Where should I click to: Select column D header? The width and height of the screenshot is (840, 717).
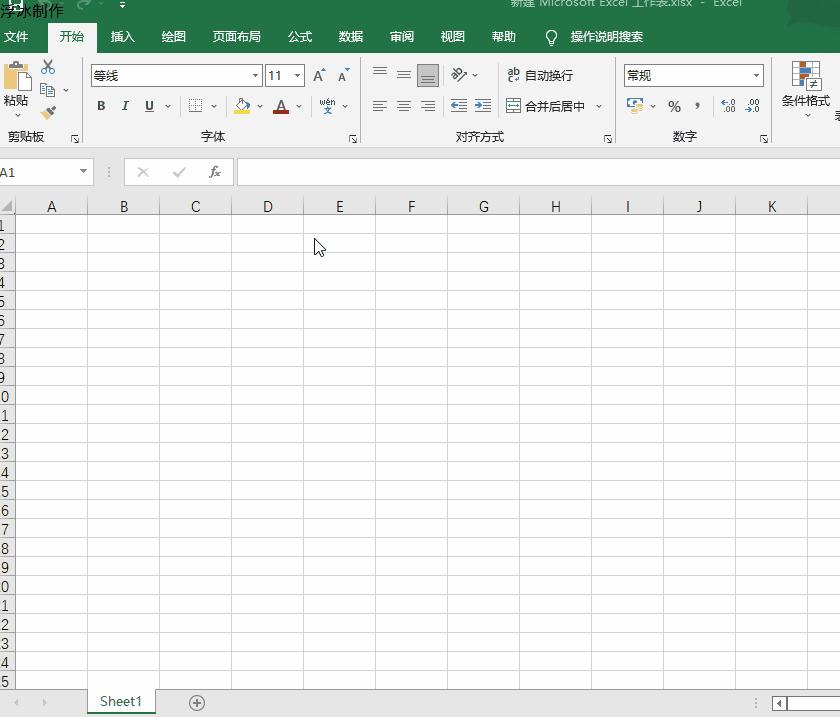267,206
